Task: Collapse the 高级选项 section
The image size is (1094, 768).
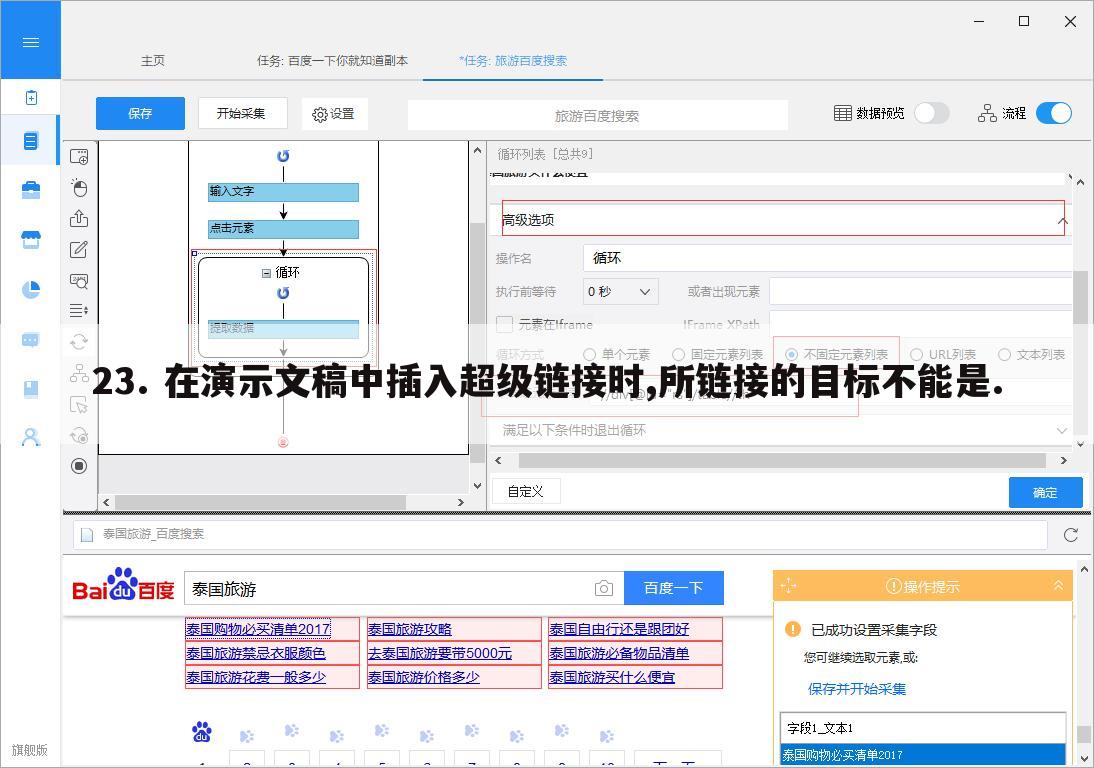Action: click(1063, 219)
